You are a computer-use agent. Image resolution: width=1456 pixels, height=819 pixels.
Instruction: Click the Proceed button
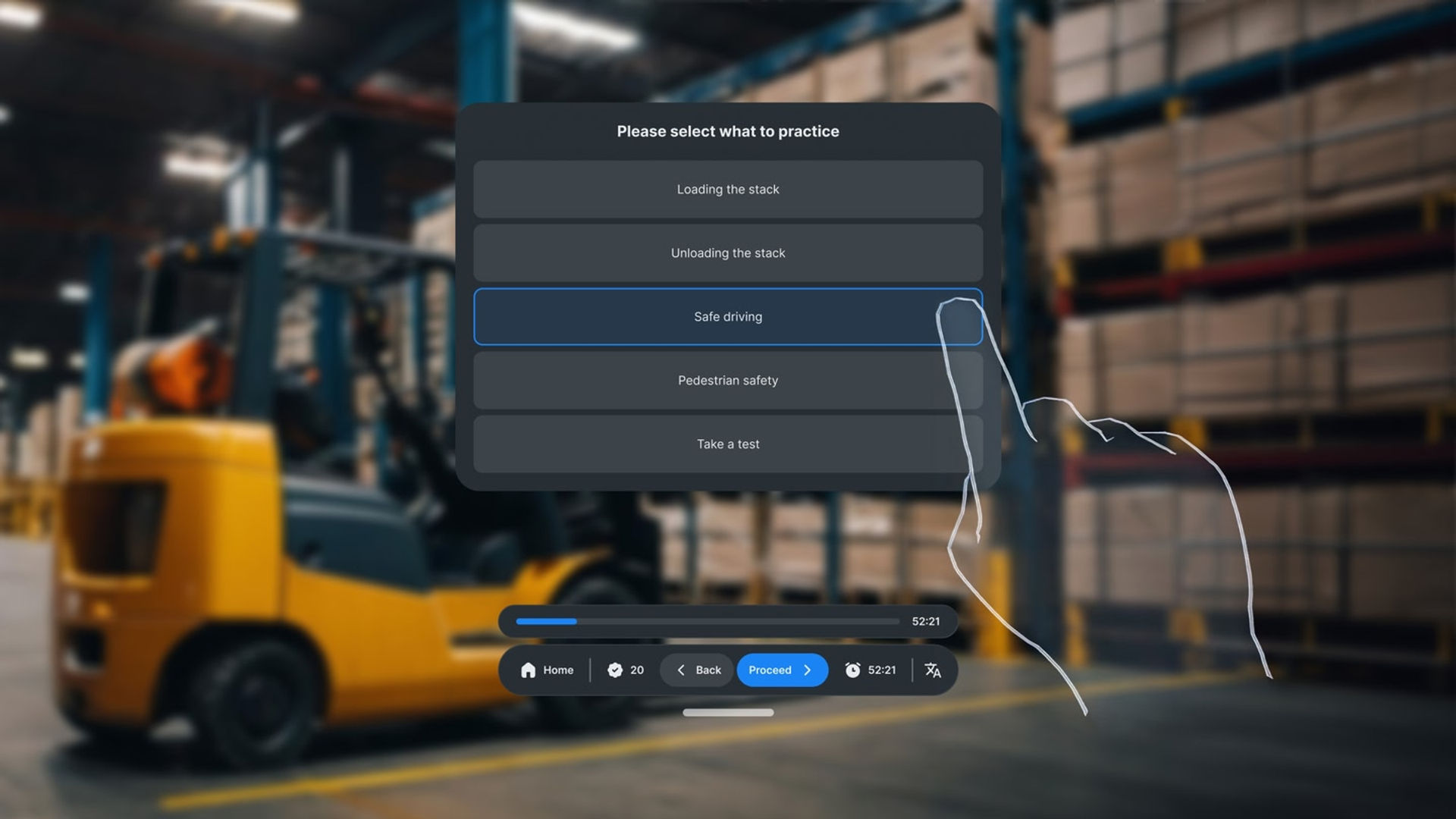(x=782, y=670)
